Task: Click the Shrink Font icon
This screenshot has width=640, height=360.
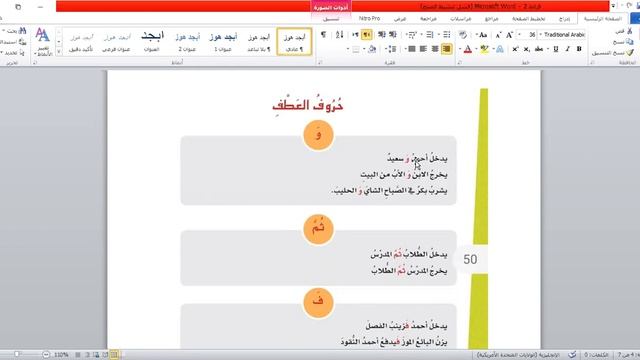Action: coord(498,35)
